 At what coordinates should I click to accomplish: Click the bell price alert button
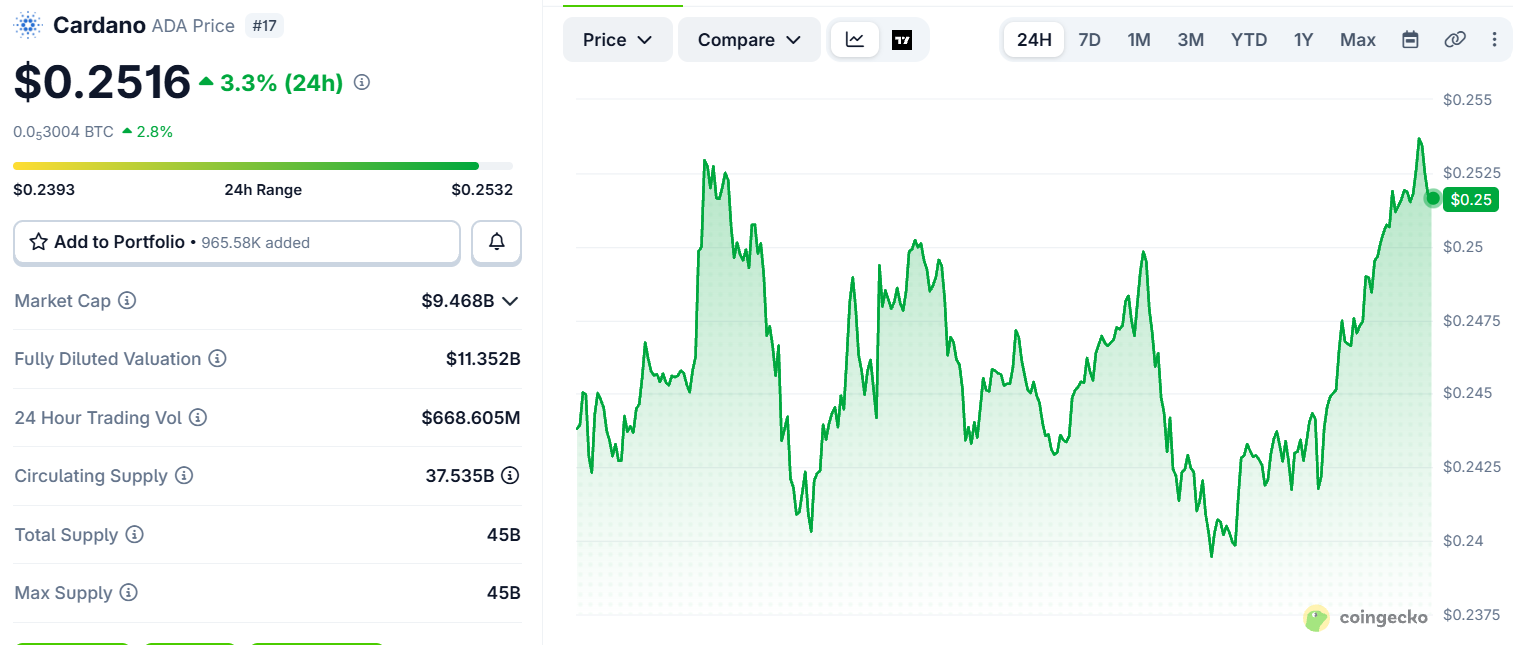(496, 242)
